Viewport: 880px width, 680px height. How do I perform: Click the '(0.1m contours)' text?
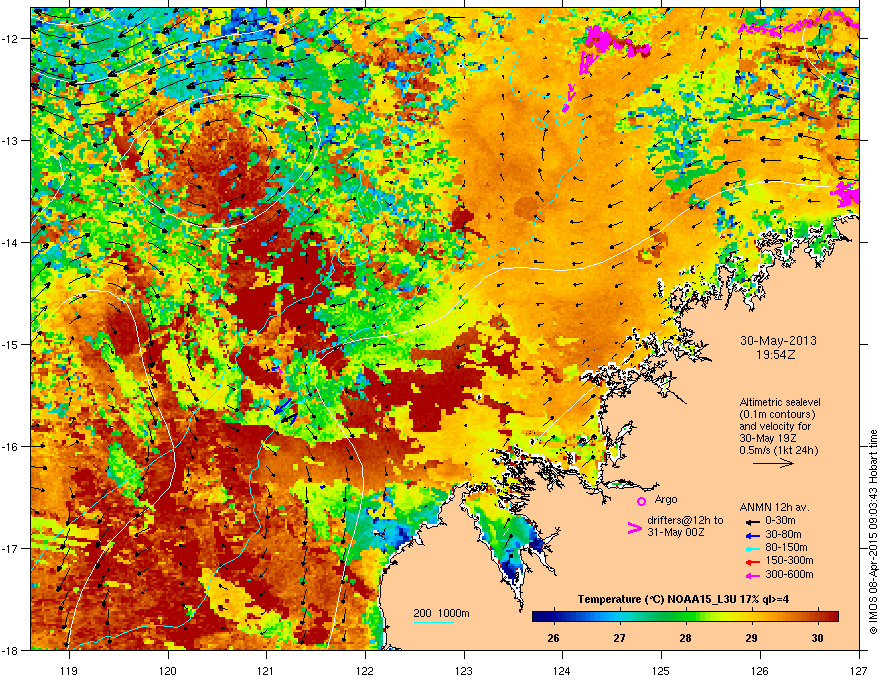point(777,415)
